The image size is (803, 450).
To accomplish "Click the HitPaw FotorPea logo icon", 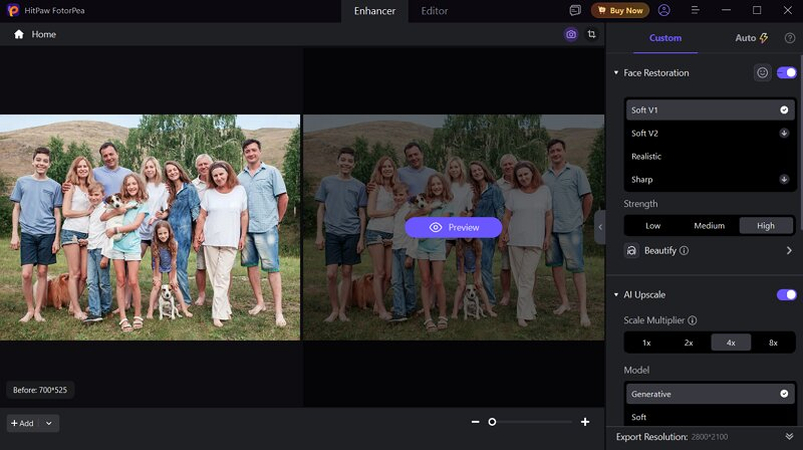I will pos(13,10).
